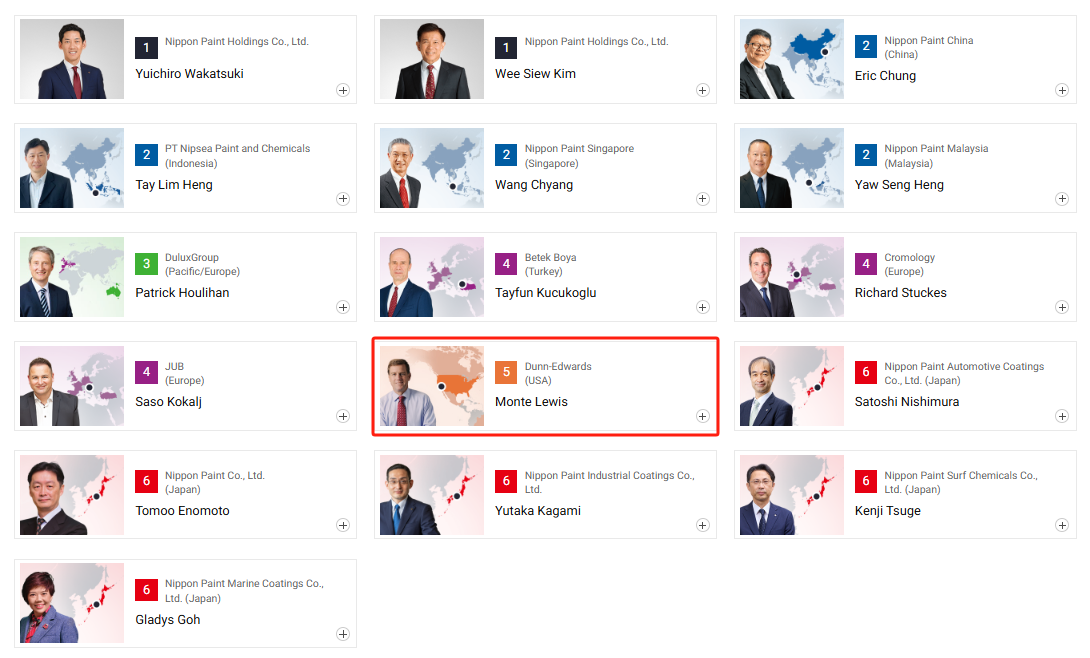Click Nippon Paint Singapore company label
This screenshot has width=1090, height=658.
click(x=579, y=156)
